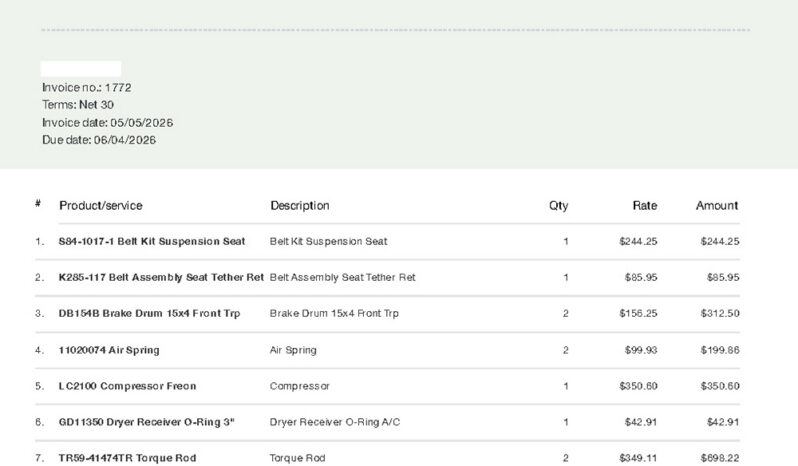Select product GD11350 Dryer Receiver O-Ring 3"

coord(147,422)
